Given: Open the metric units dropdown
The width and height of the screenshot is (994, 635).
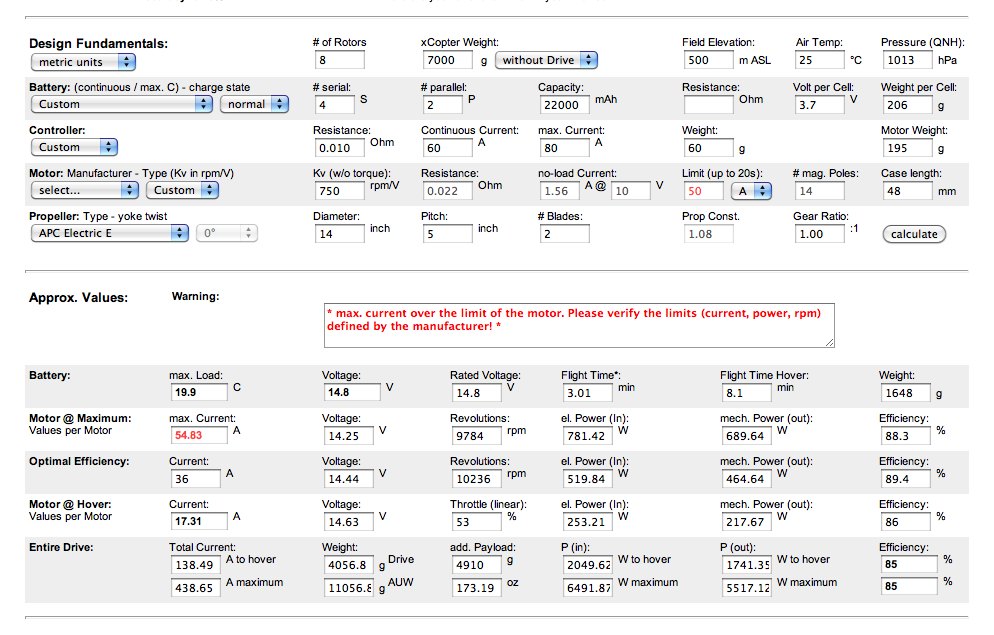Looking at the screenshot, I should point(82,62).
